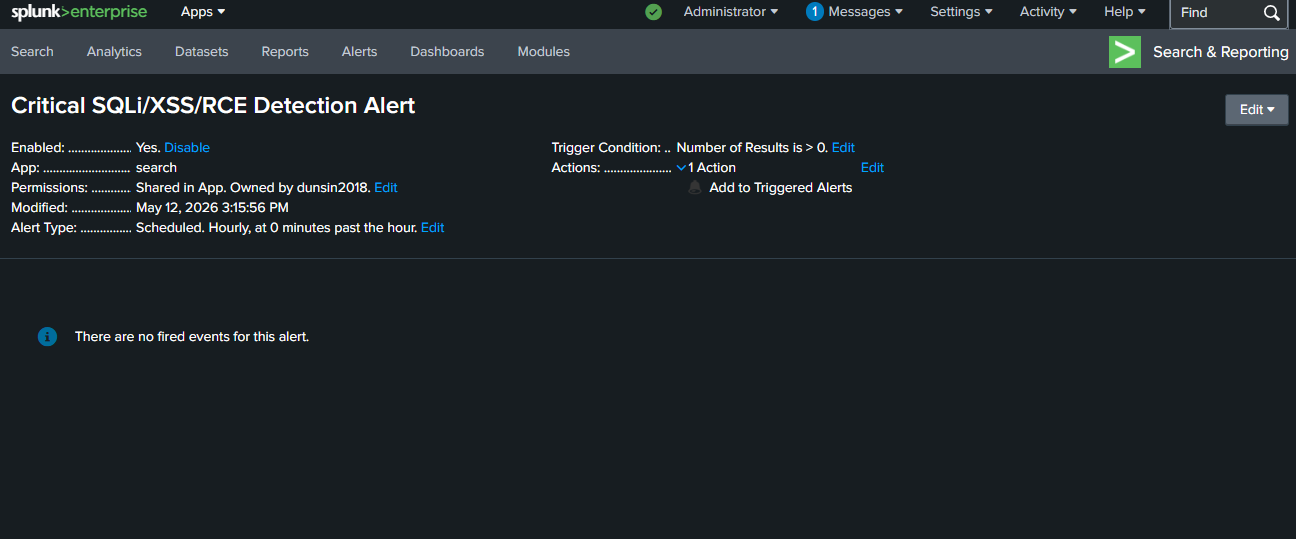This screenshot has height=539, width=1296.
Task: Click the Splunk enterprise logo
Action: 79,12
